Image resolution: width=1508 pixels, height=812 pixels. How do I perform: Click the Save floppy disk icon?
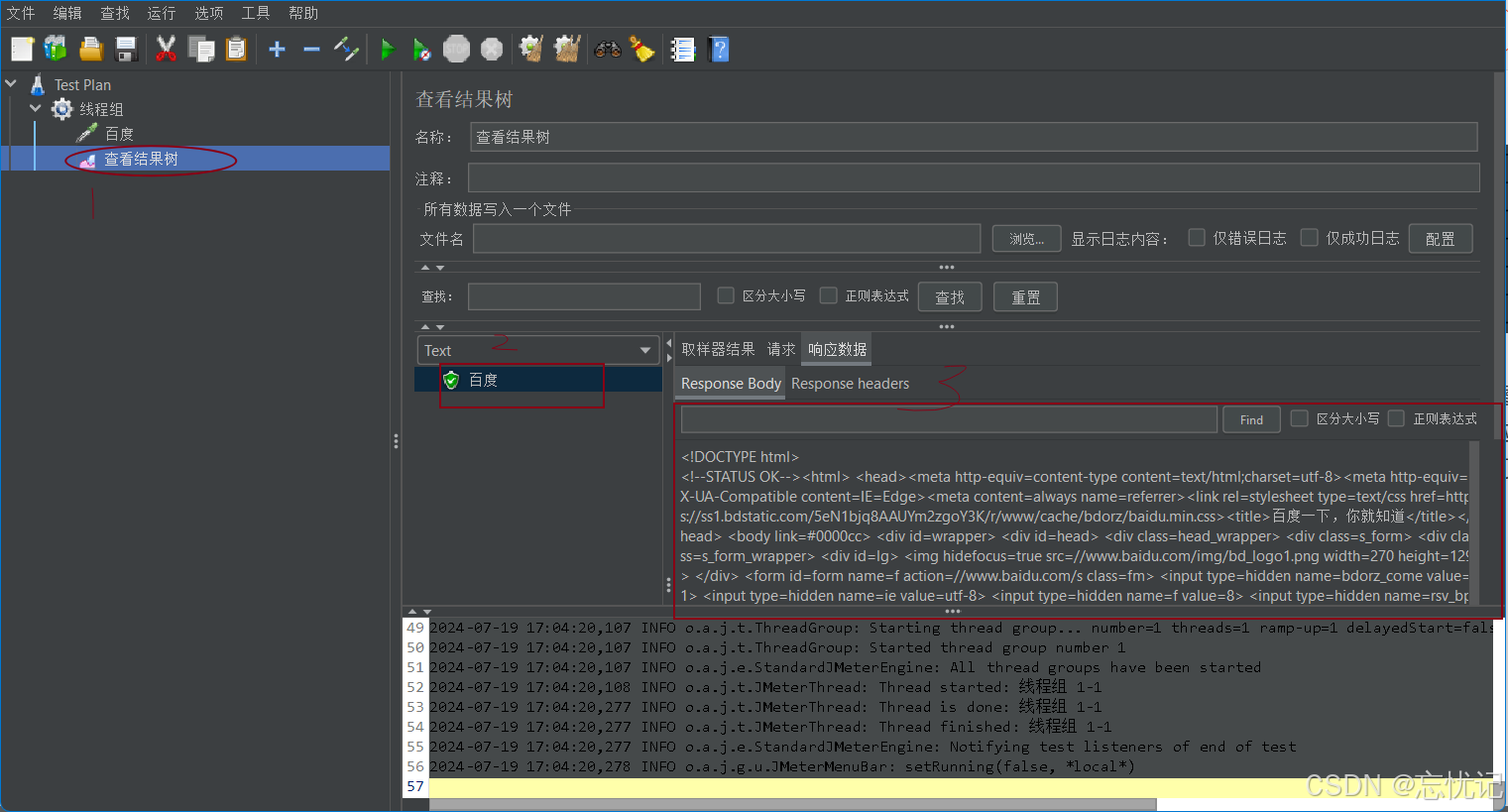[126, 49]
